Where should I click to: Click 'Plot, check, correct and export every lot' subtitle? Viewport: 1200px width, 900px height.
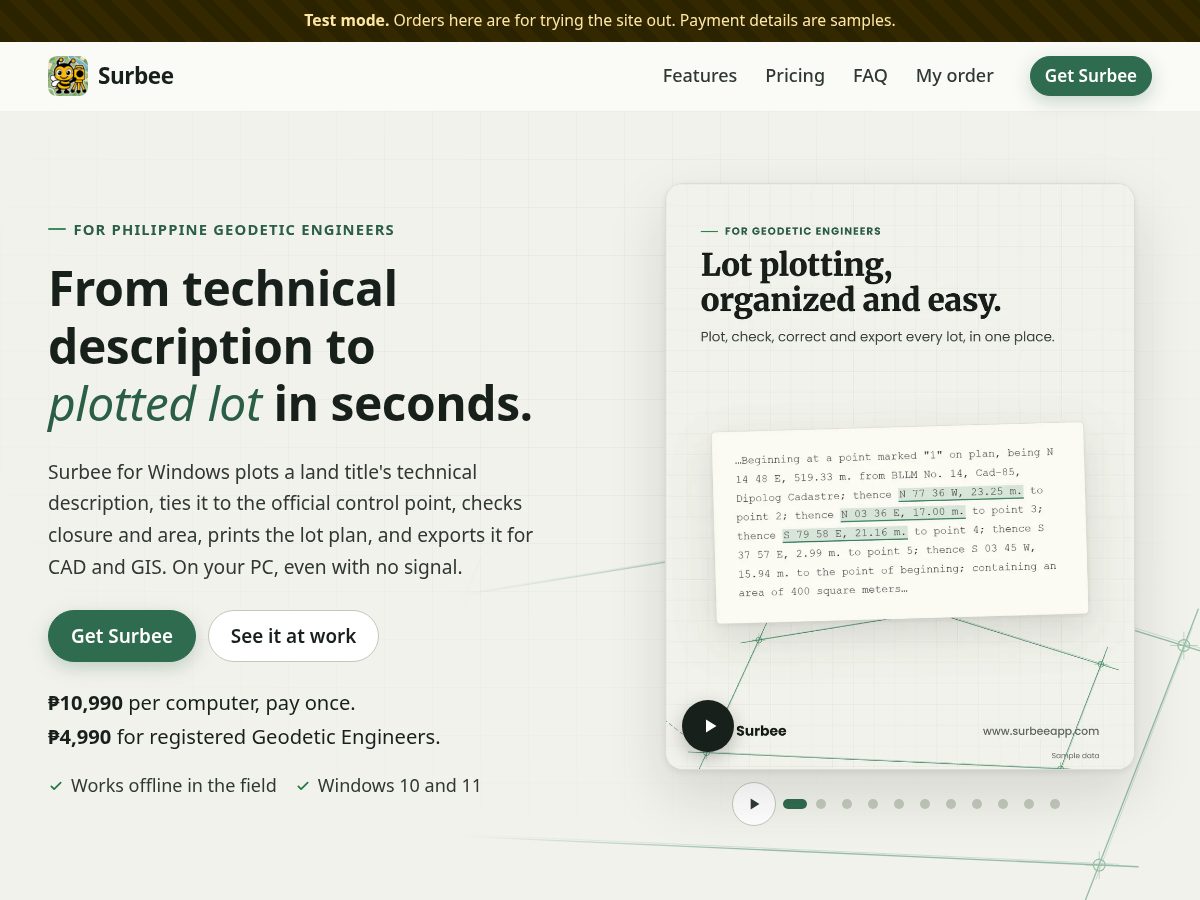point(877,337)
